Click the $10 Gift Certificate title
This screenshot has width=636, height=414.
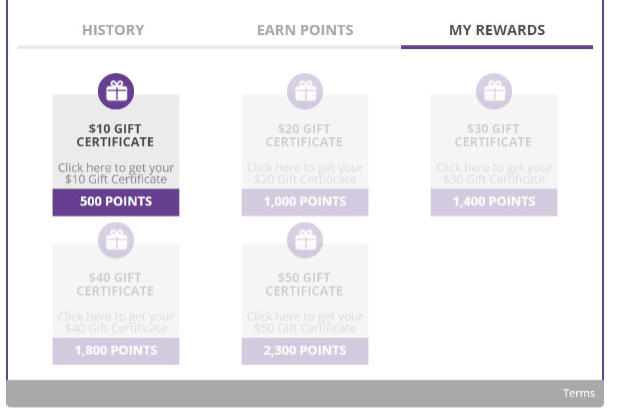(x=115, y=135)
